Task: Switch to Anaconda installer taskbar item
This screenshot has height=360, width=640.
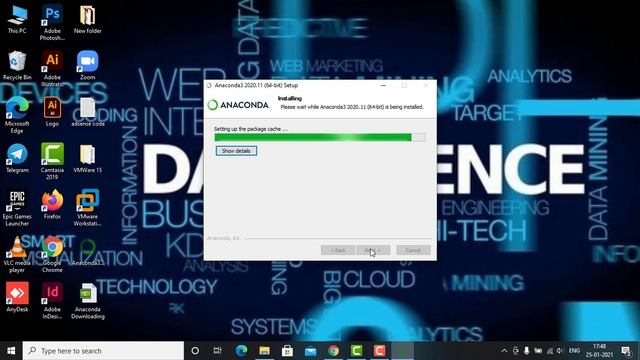Action: (403, 351)
